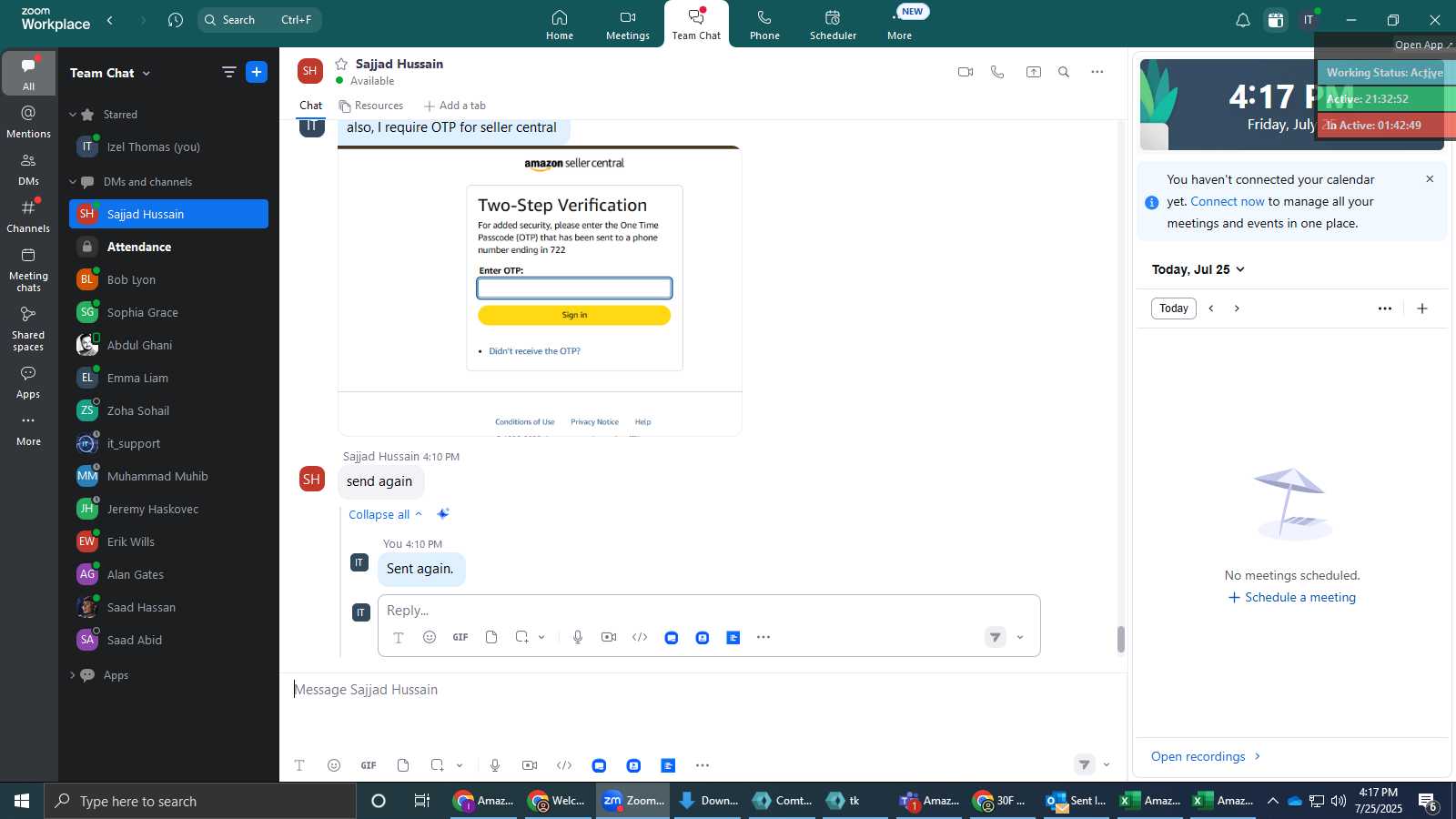This screenshot has height=819, width=1456.
Task: Open send options arrow in main message box
Action: click(x=1107, y=764)
